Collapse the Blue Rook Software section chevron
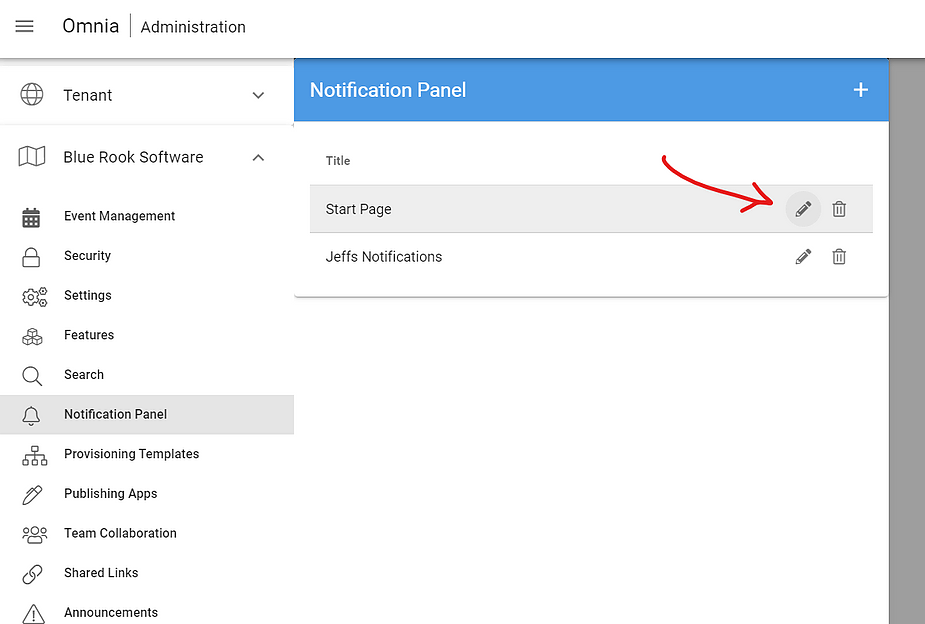The width and height of the screenshot is (925, 624). click(x=258, y=157)
